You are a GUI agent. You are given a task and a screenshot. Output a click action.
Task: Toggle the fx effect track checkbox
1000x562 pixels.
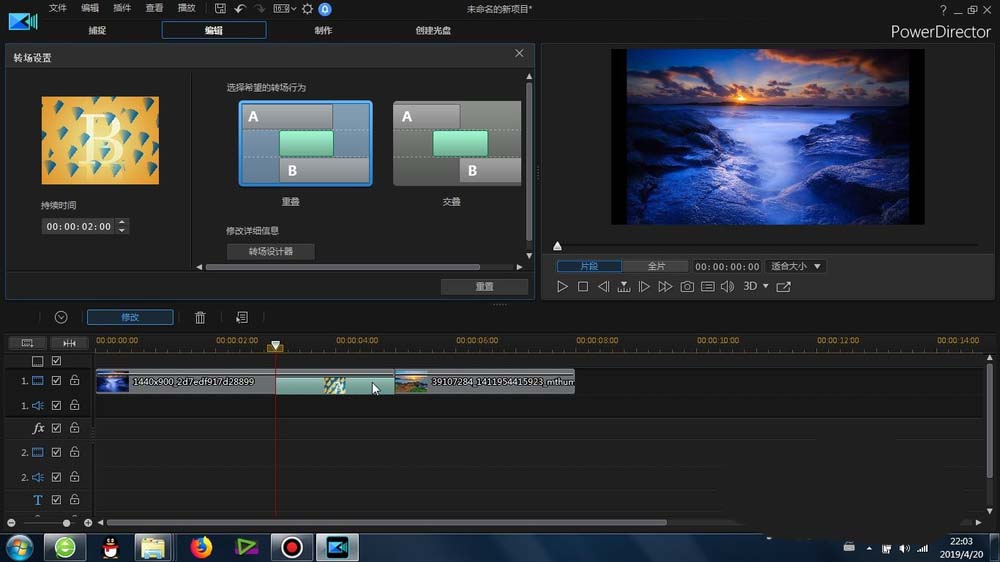tap(57, 428)
